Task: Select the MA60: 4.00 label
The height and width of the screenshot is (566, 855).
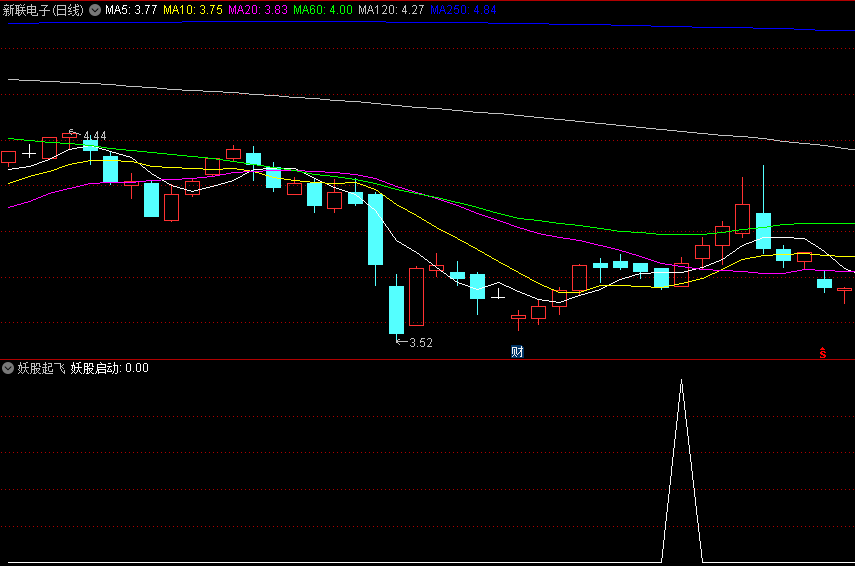Action: point(323,10)
